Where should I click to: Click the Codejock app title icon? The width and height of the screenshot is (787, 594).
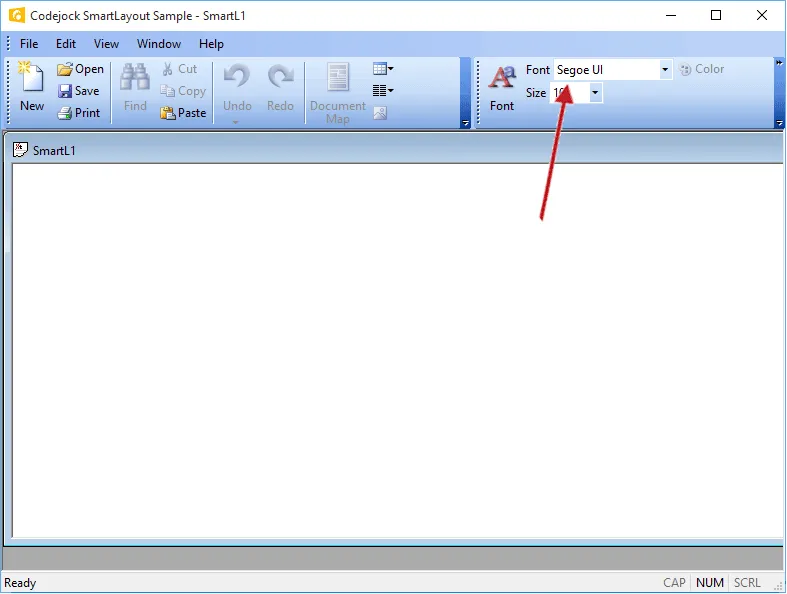(17, 16)
